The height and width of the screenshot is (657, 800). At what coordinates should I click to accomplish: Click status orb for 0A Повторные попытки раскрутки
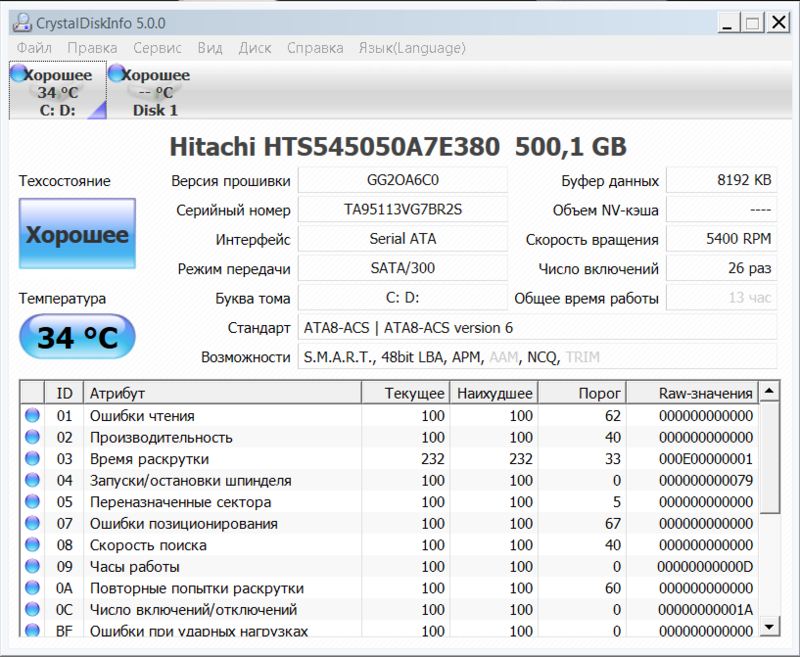[32, 588]
